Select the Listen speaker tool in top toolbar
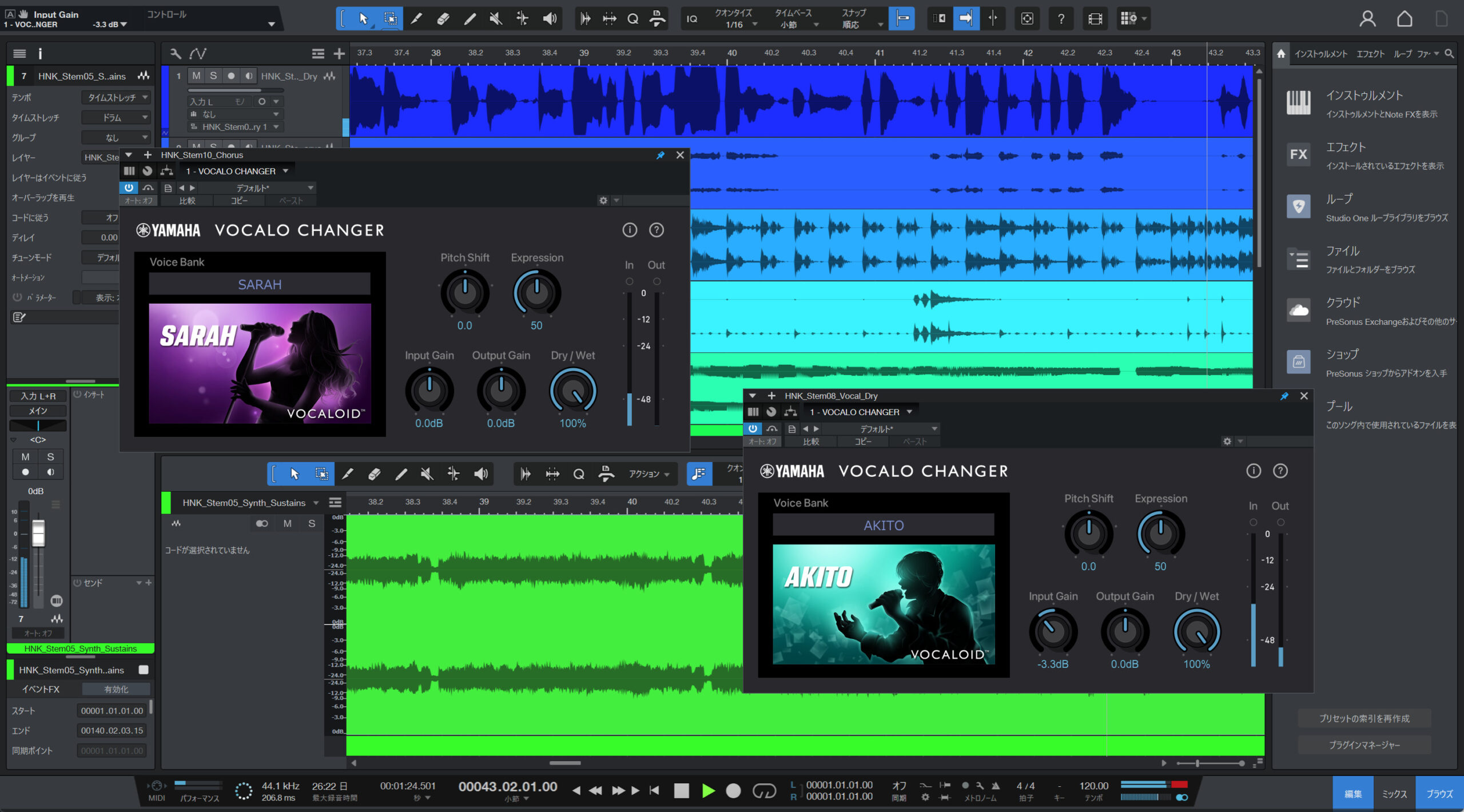The width and height of the screenshot is (1464, 812). (x=550, y=19)
